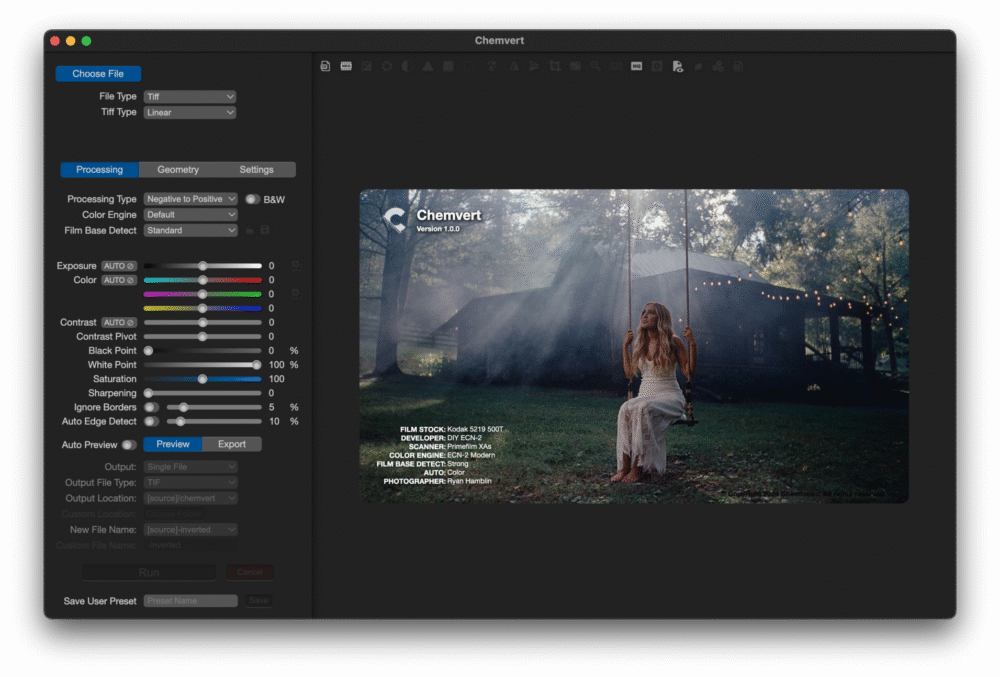Click the Exposure slider handle
Image resolution: width=1000 pixels, height=677 pixels.
click(203, 266)
